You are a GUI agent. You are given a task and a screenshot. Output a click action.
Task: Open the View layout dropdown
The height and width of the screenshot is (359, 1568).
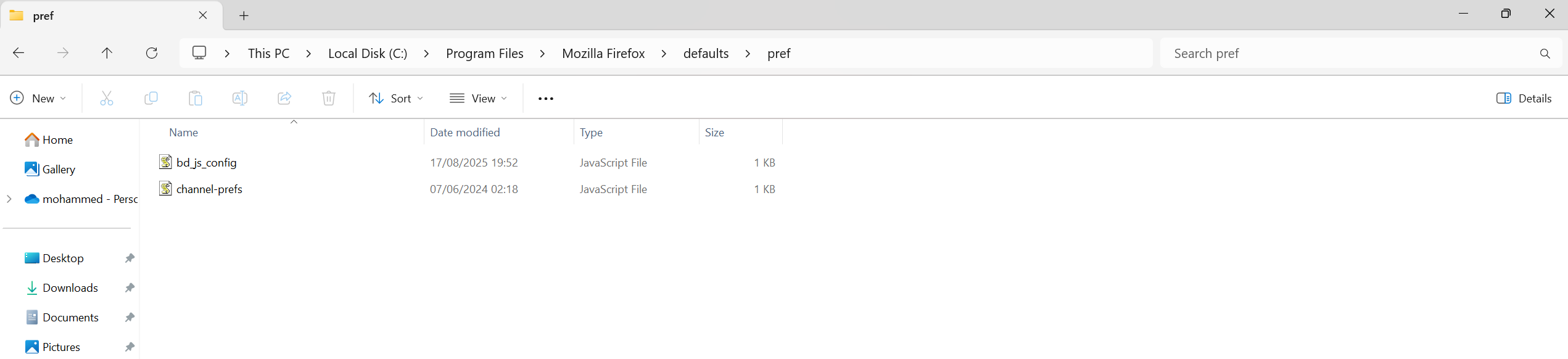479,98
